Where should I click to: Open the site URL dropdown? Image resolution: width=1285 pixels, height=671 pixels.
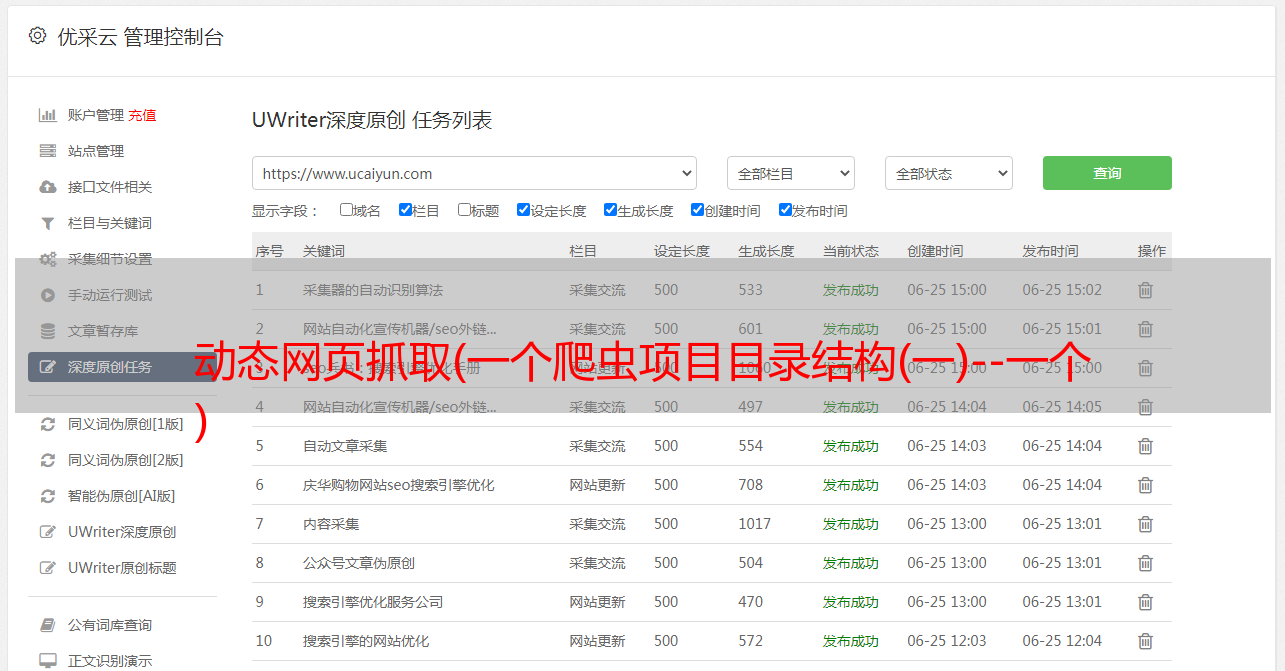coord(474,173)
